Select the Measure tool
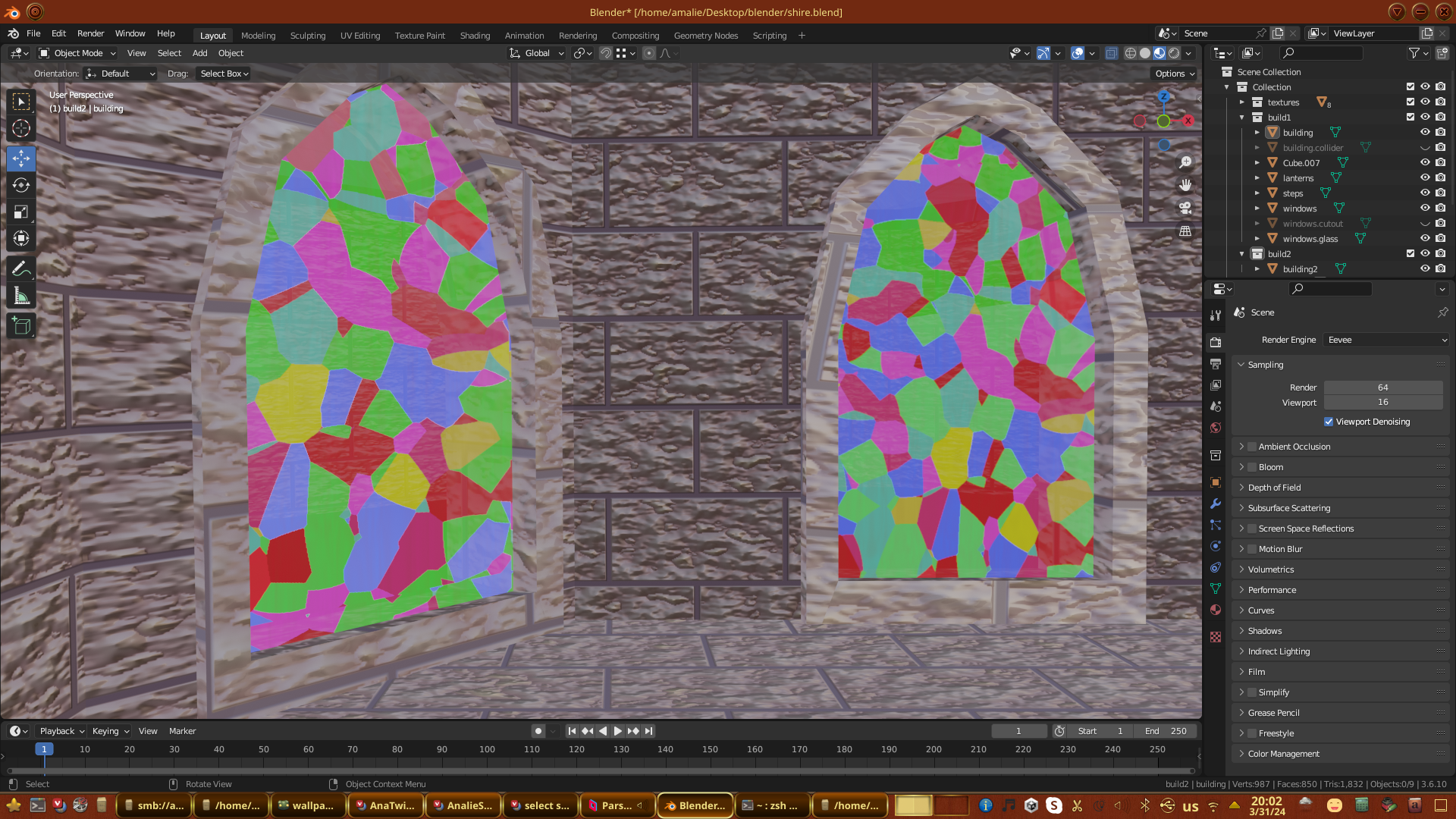Image resolution: width=1456 pixels, height=819 pixels. pyautogui.click(x=21, y=296)
